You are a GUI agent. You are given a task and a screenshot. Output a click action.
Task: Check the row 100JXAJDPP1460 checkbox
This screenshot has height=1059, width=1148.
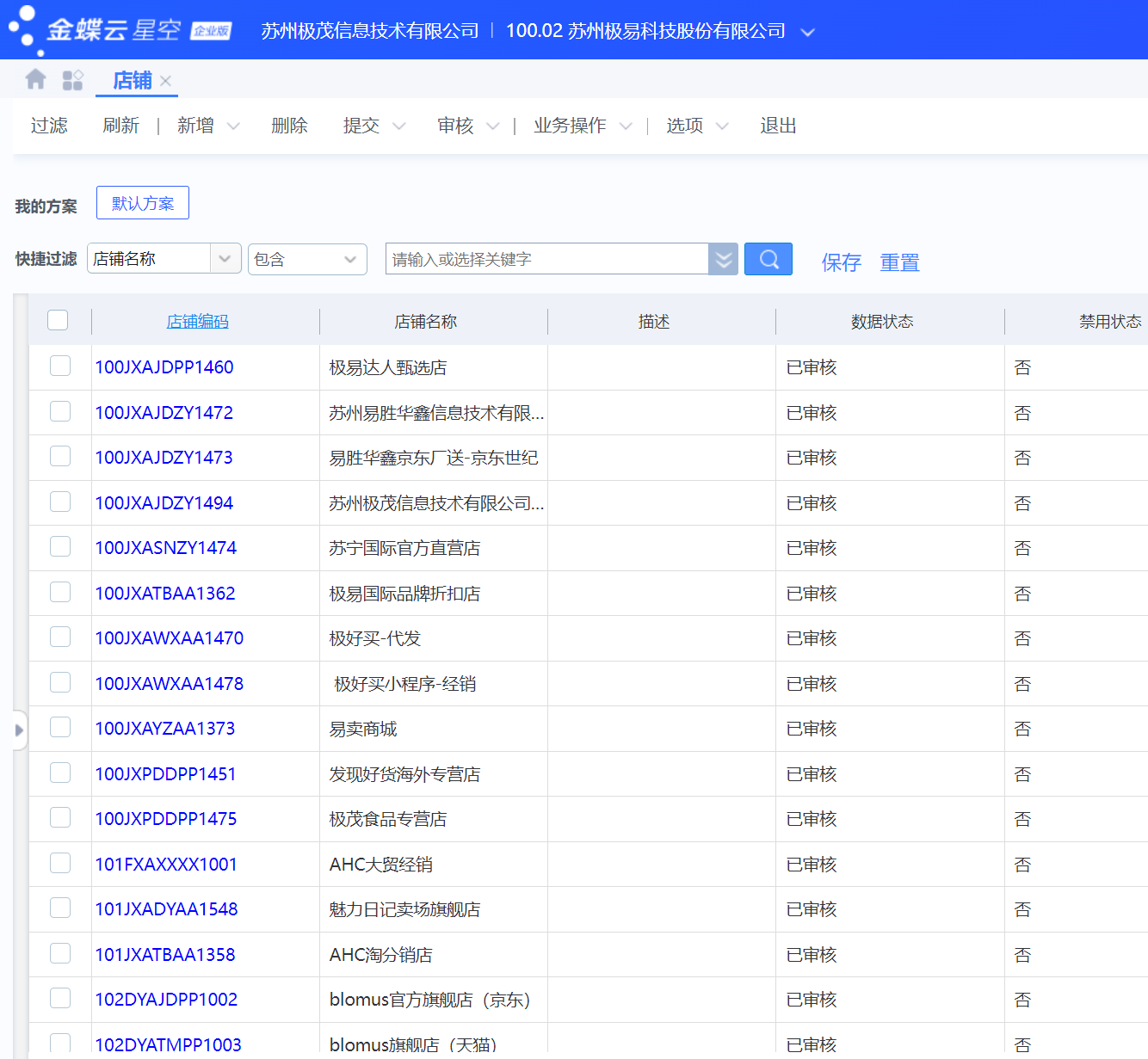(x=60, y=366)
